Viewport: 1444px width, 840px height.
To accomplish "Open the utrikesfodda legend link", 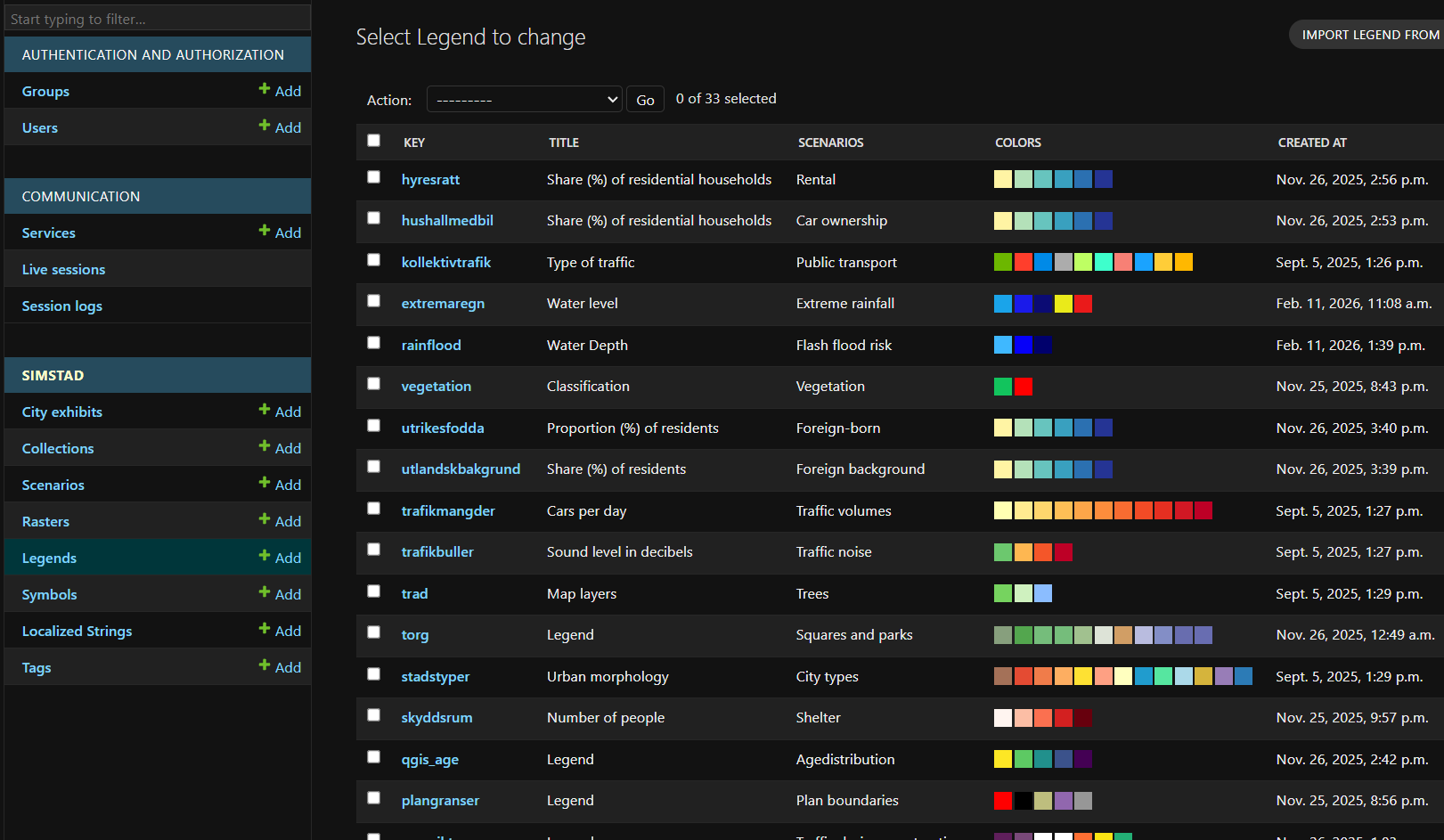I will click(x=443, y=428).
